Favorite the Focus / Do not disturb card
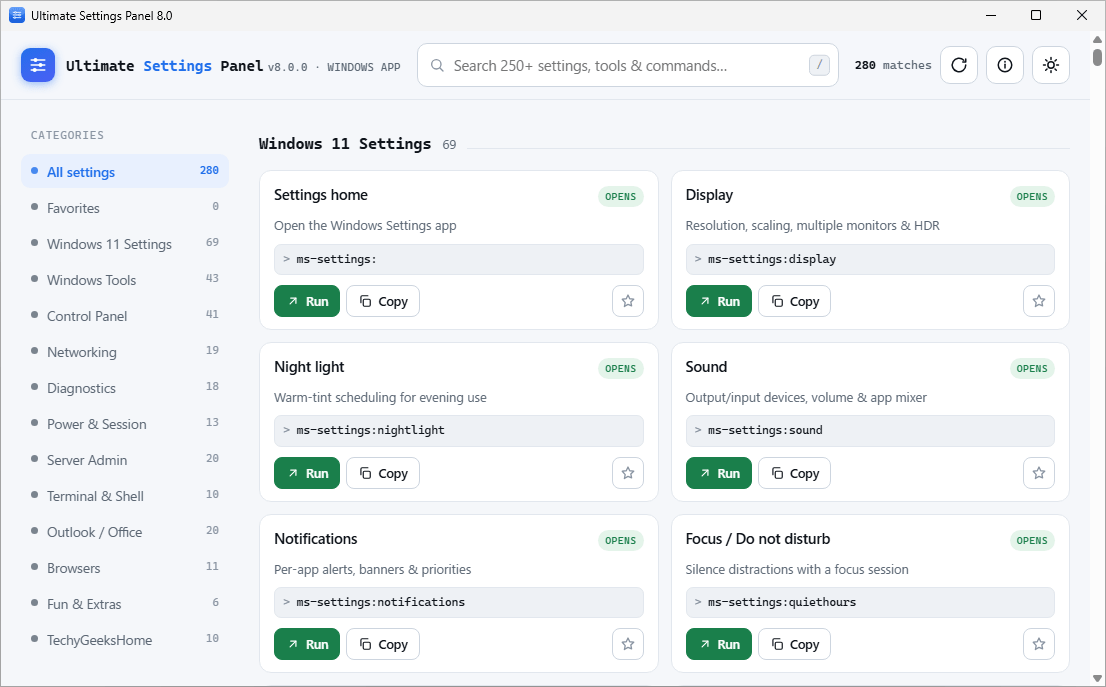 [x=1038, y=644]
